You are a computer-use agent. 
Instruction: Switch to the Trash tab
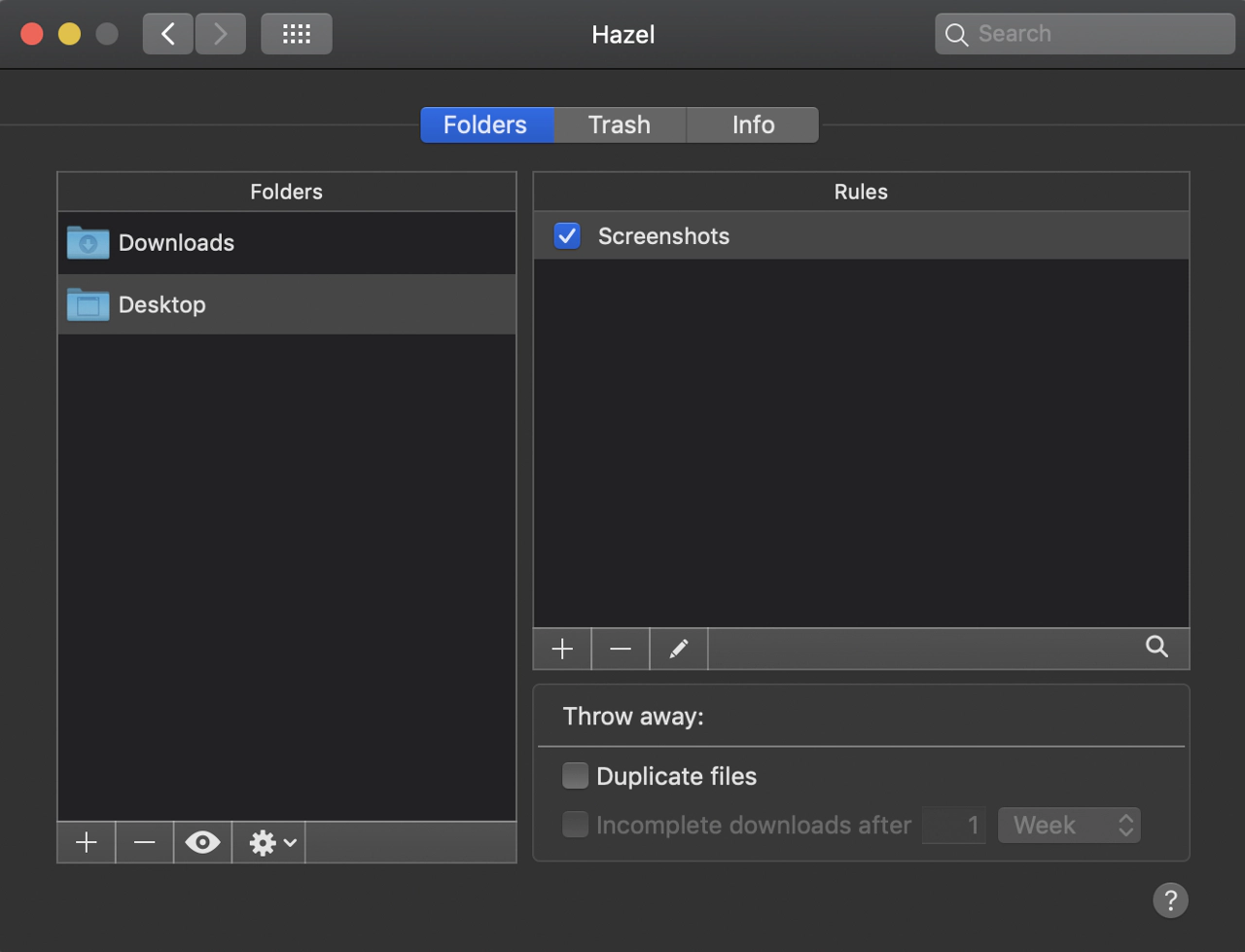[620, 125]
